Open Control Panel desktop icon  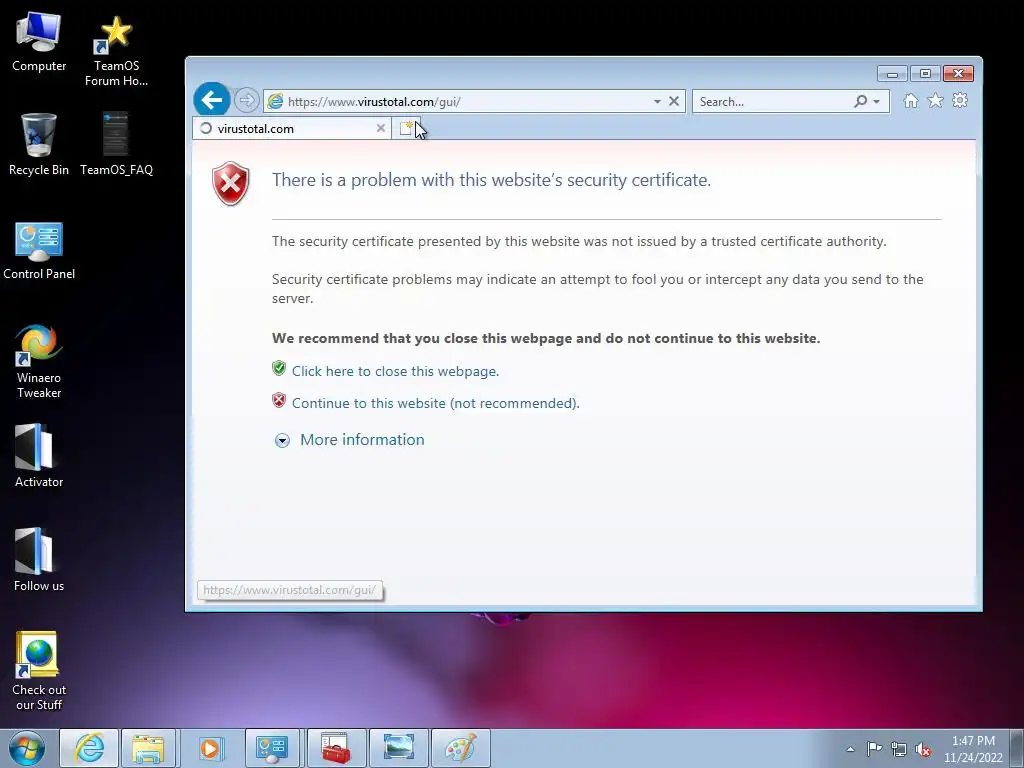coord(39,251)
